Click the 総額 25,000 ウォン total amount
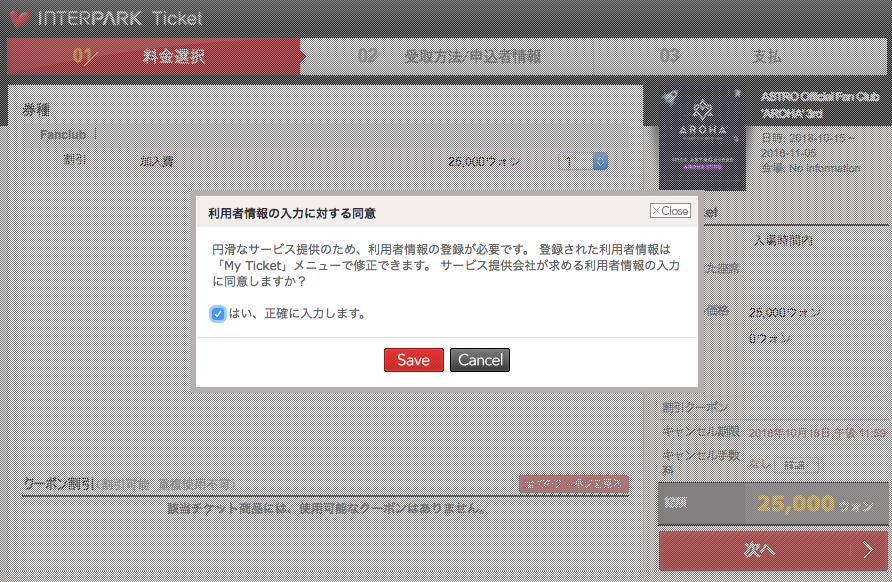Image resolution: width=892 pixels, height=582 pixels. (815, 504)
